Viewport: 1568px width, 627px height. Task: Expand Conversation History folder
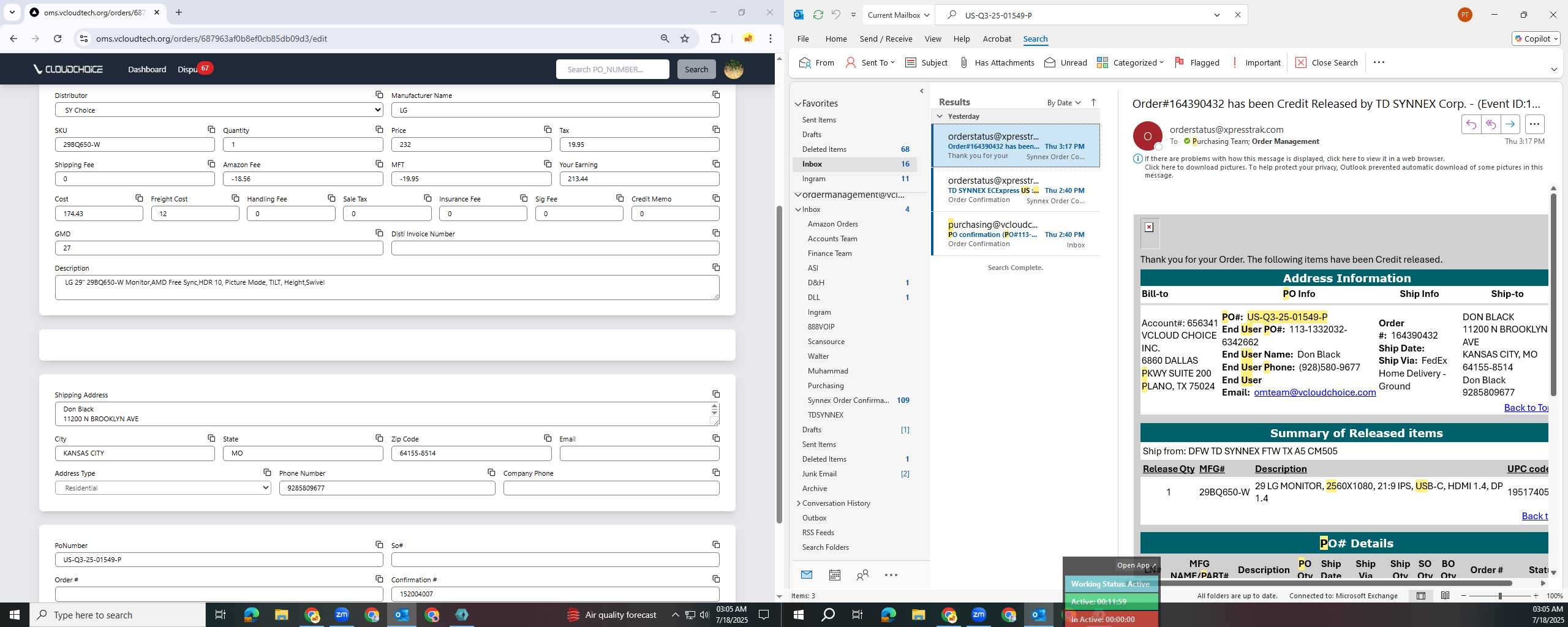click(798, 503)
